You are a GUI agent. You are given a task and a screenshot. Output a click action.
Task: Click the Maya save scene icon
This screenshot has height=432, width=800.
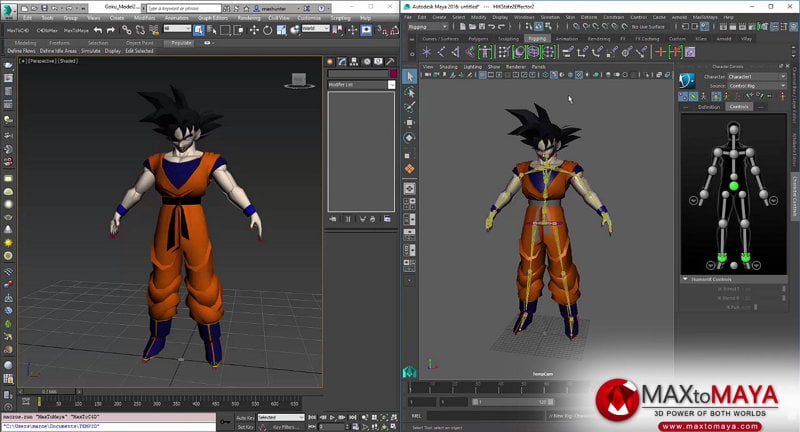[x=482, y=27]
